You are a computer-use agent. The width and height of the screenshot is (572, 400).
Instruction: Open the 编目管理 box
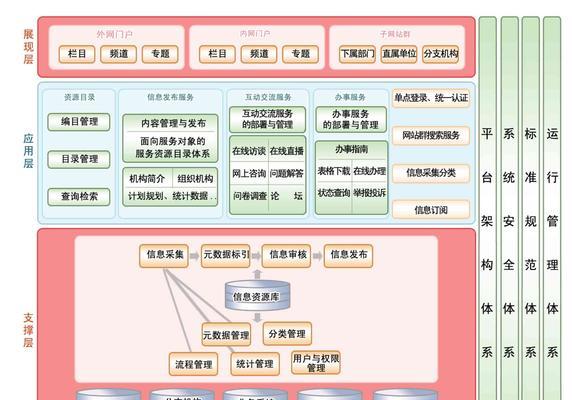coord(79,122)
